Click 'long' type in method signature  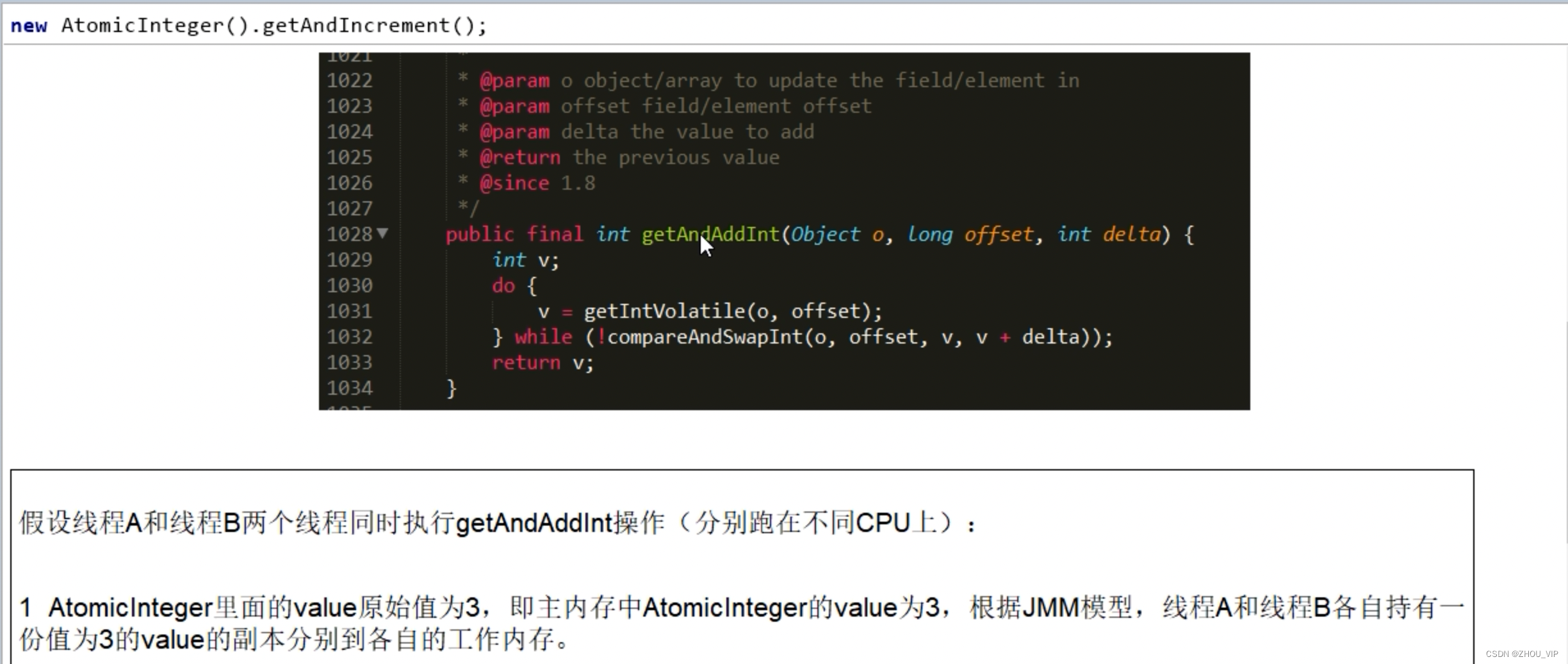929,235
